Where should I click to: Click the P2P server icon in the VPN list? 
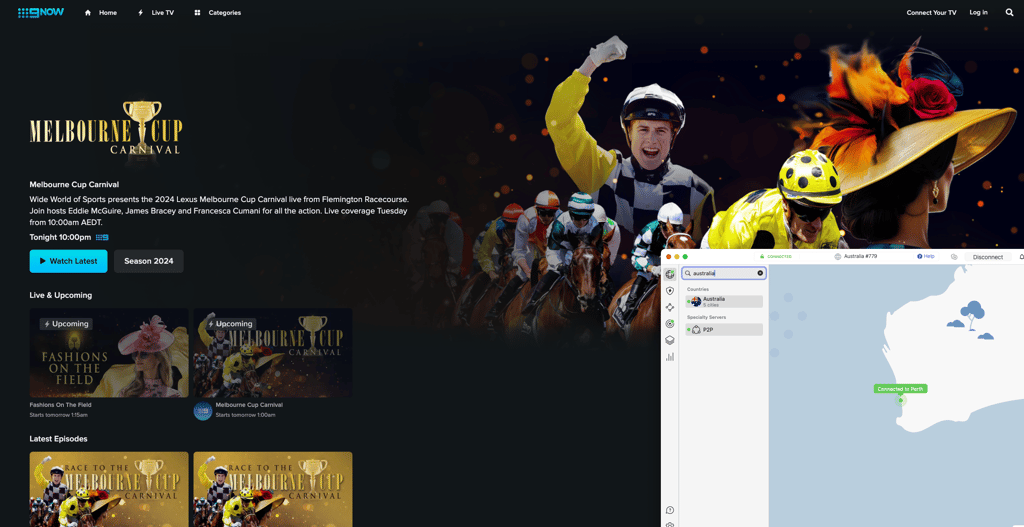click(x=696, y=330)
